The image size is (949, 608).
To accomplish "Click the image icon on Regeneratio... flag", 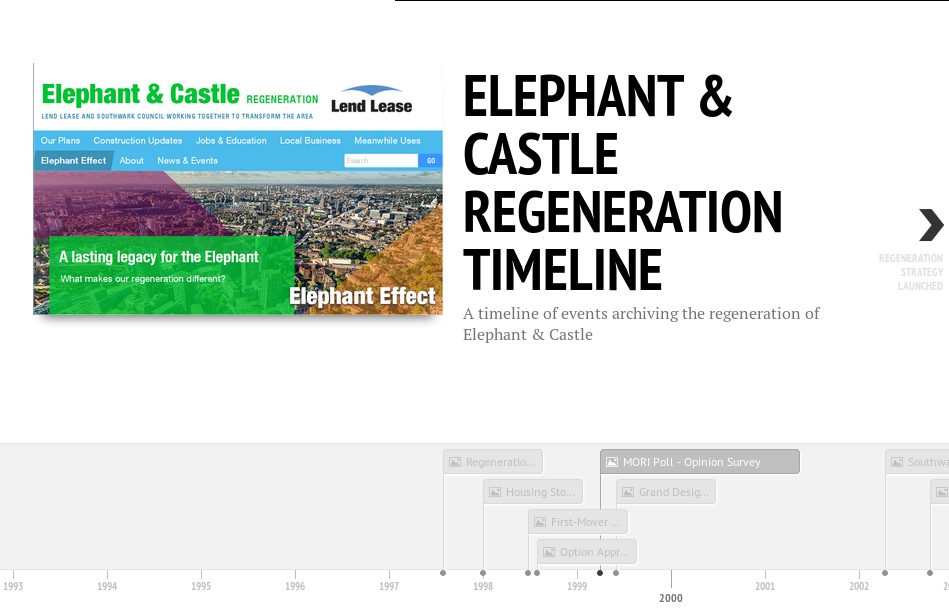I will tap(455, 462).
